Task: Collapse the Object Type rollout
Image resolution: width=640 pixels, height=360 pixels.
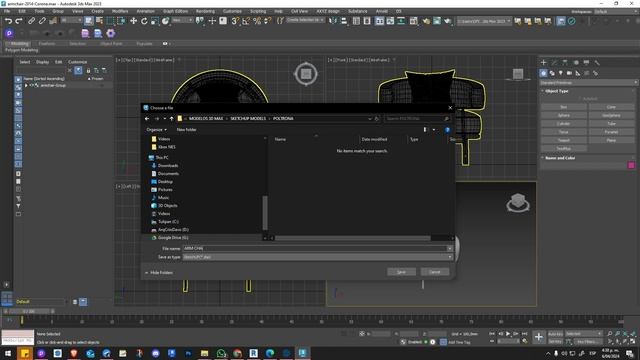Action: tap(557, 91)
